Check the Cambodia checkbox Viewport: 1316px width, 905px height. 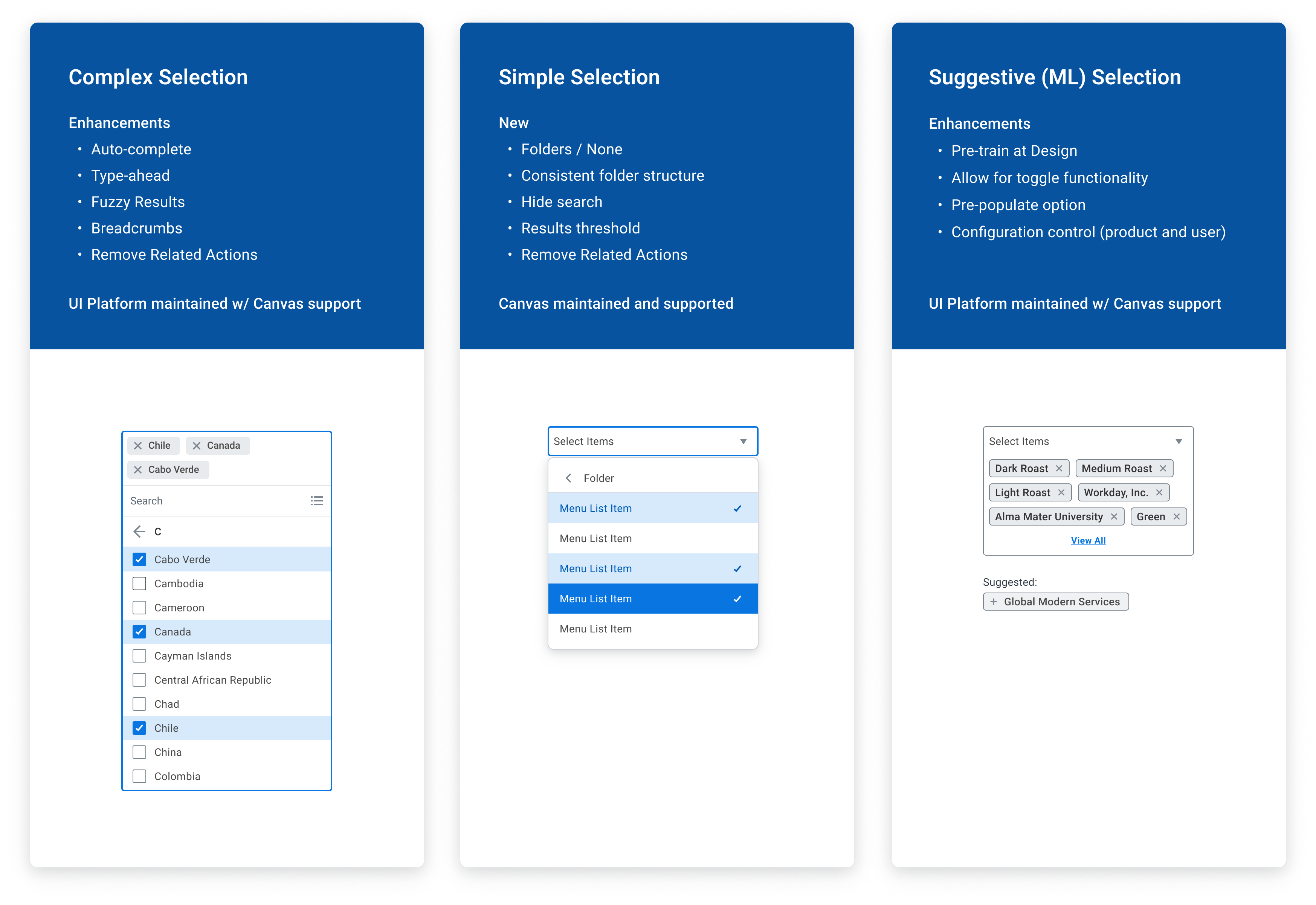point(139,584)
